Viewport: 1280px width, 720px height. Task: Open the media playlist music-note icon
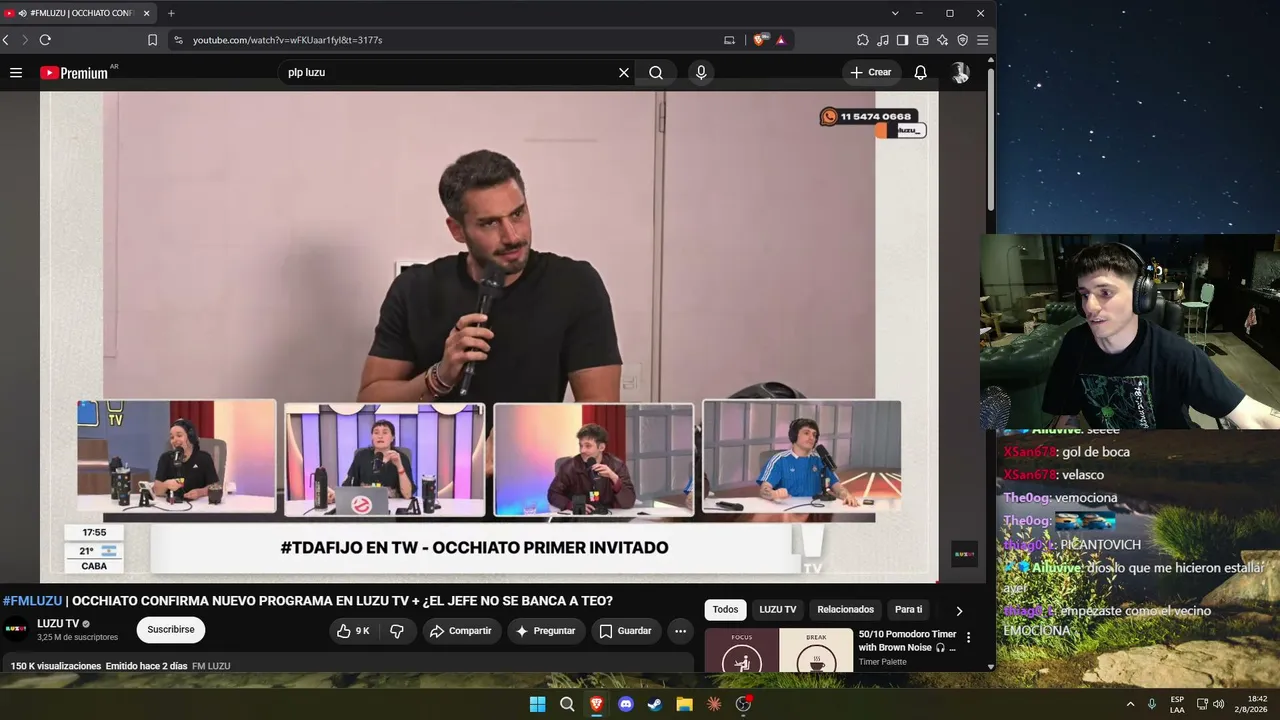[x=883, y=40]
